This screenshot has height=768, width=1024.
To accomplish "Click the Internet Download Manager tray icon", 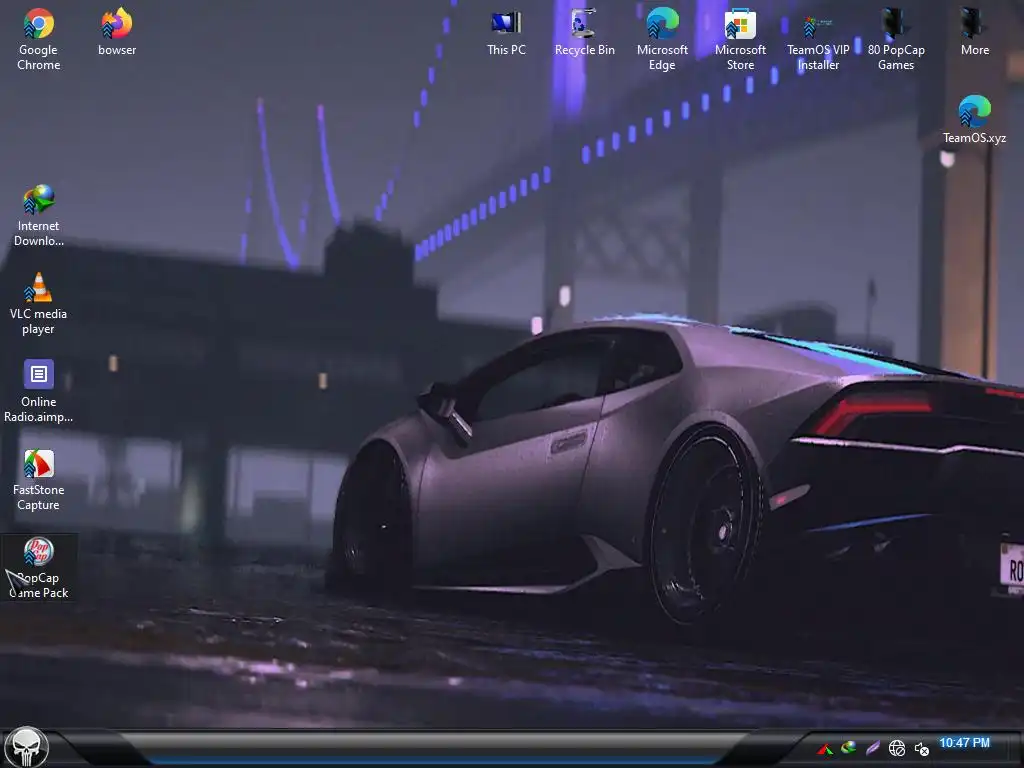I will pos(848,747).
